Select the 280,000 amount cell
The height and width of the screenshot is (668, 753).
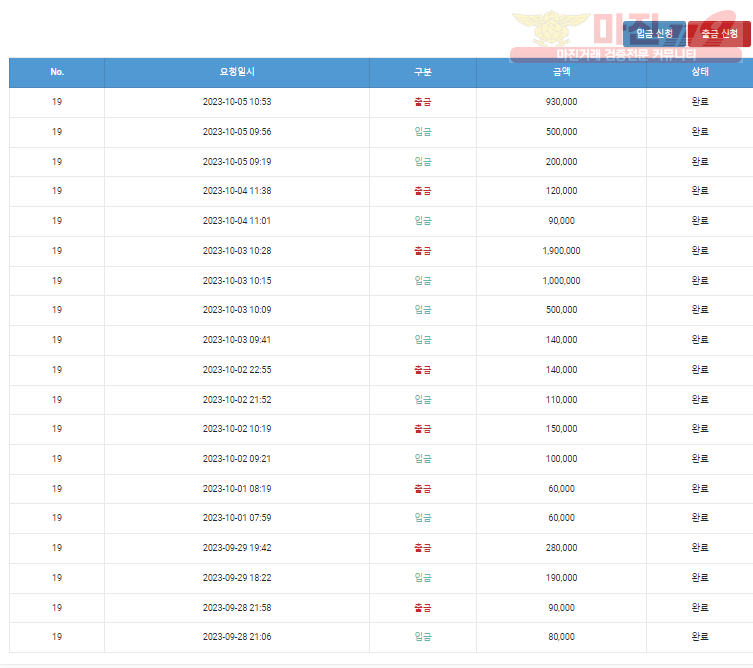(x=561, y=548)
